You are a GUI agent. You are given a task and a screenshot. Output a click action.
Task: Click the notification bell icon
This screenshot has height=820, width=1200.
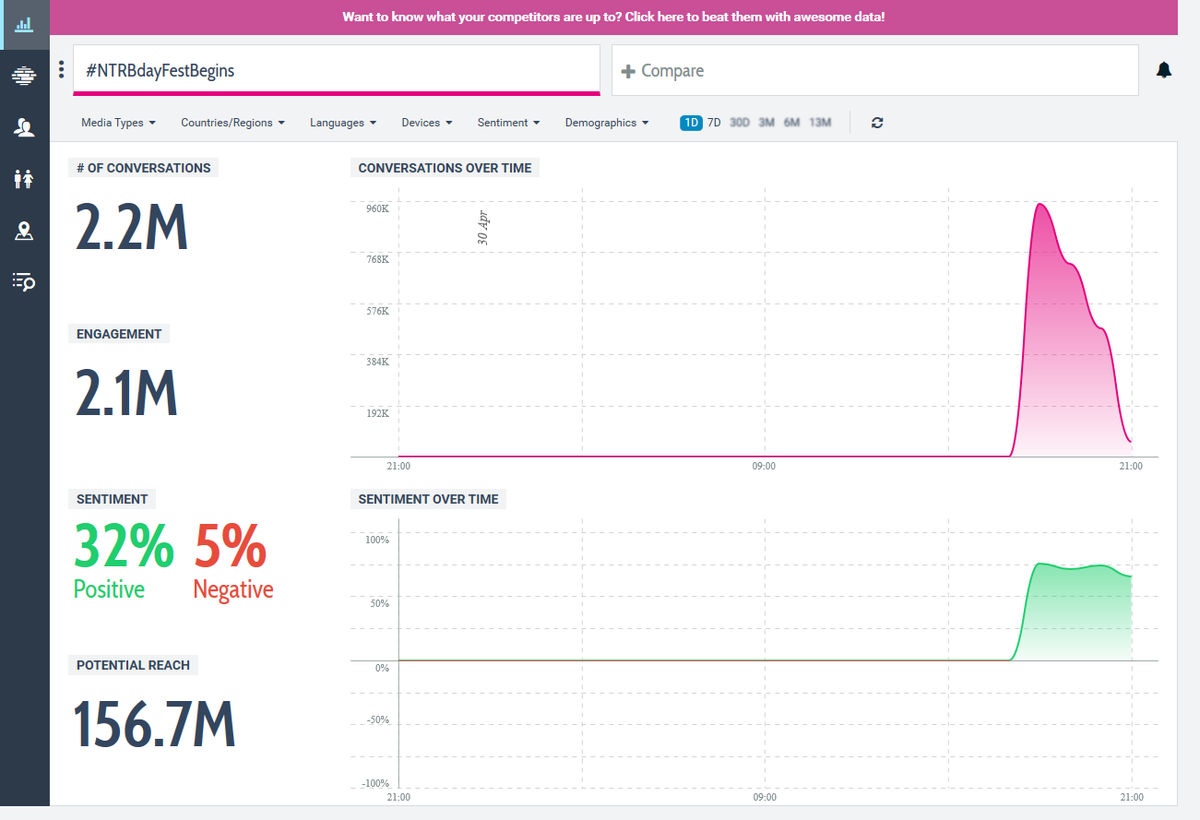point(1164,70)
